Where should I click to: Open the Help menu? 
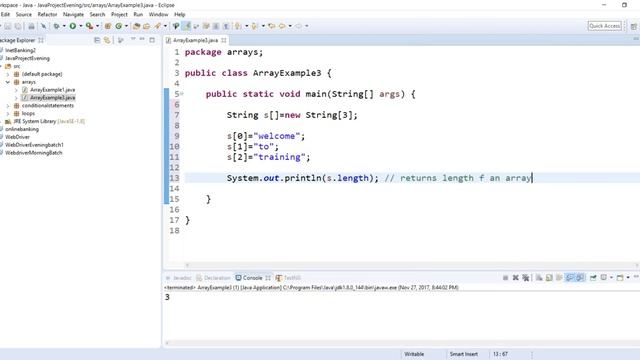pos(180,14)
